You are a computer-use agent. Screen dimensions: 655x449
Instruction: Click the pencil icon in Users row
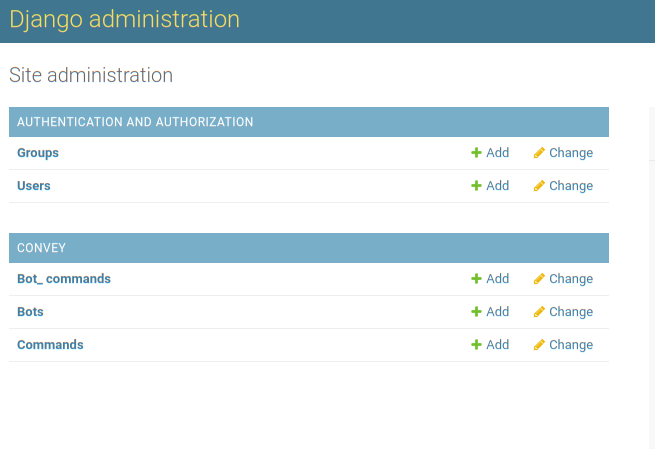click(539, 186)
